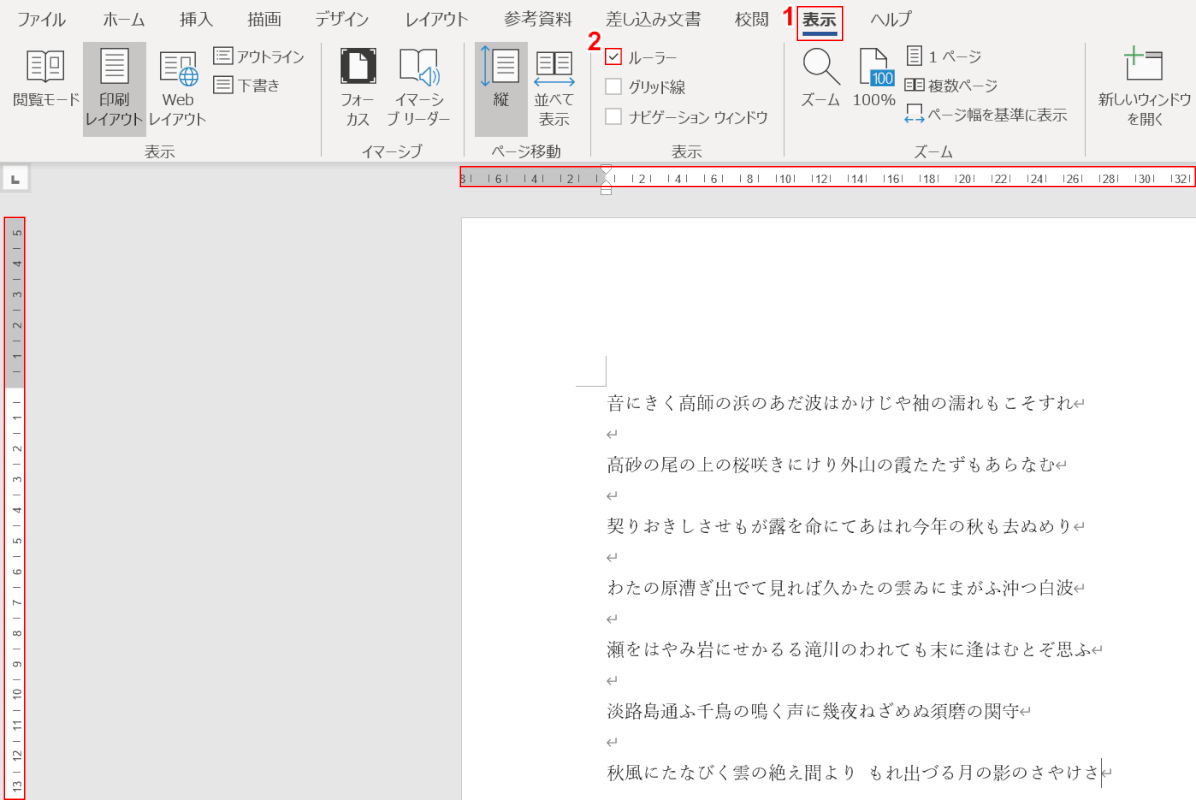Screen dimensions: 1196x800
Task: Click ページ幅を基準に表示 button
Action: pos(986,115)
